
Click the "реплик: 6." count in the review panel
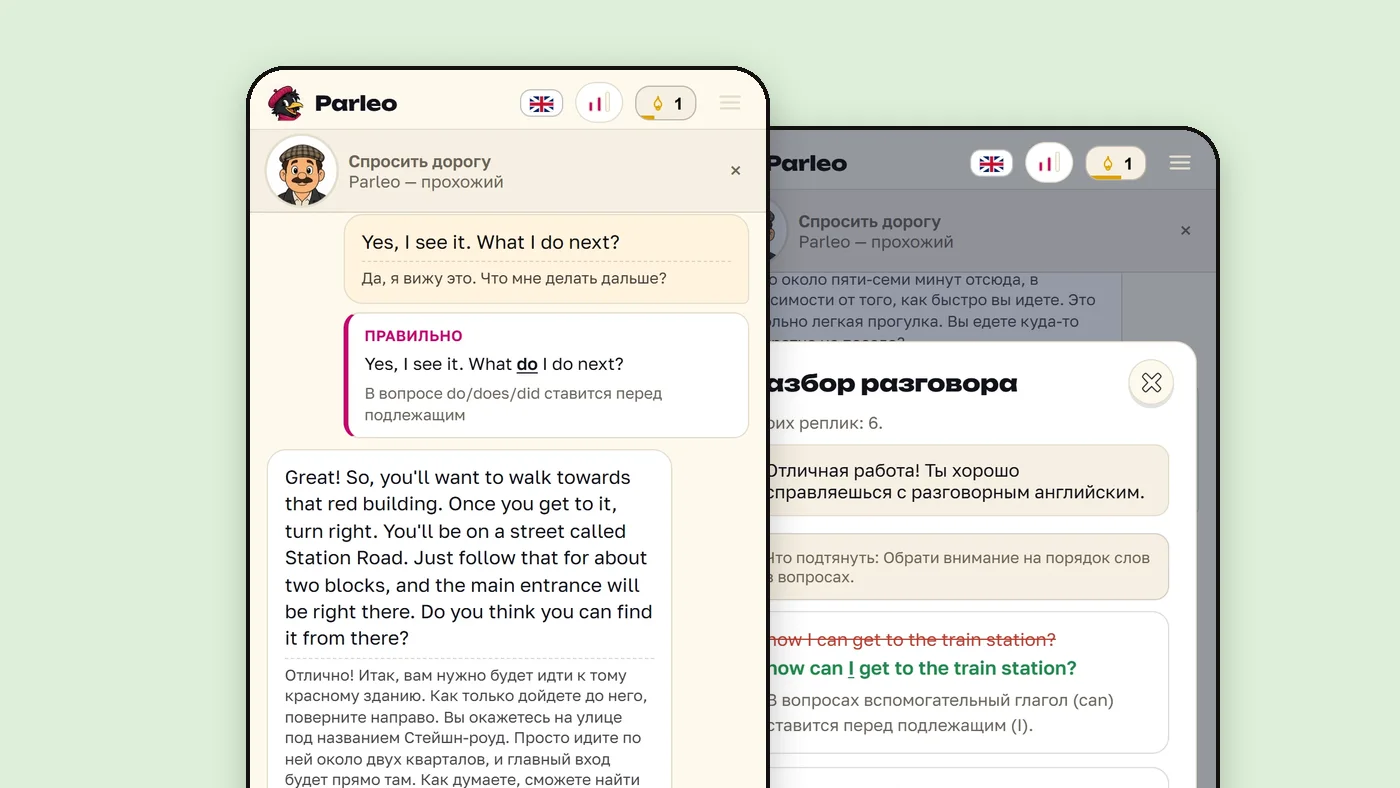tap(839, 423)
